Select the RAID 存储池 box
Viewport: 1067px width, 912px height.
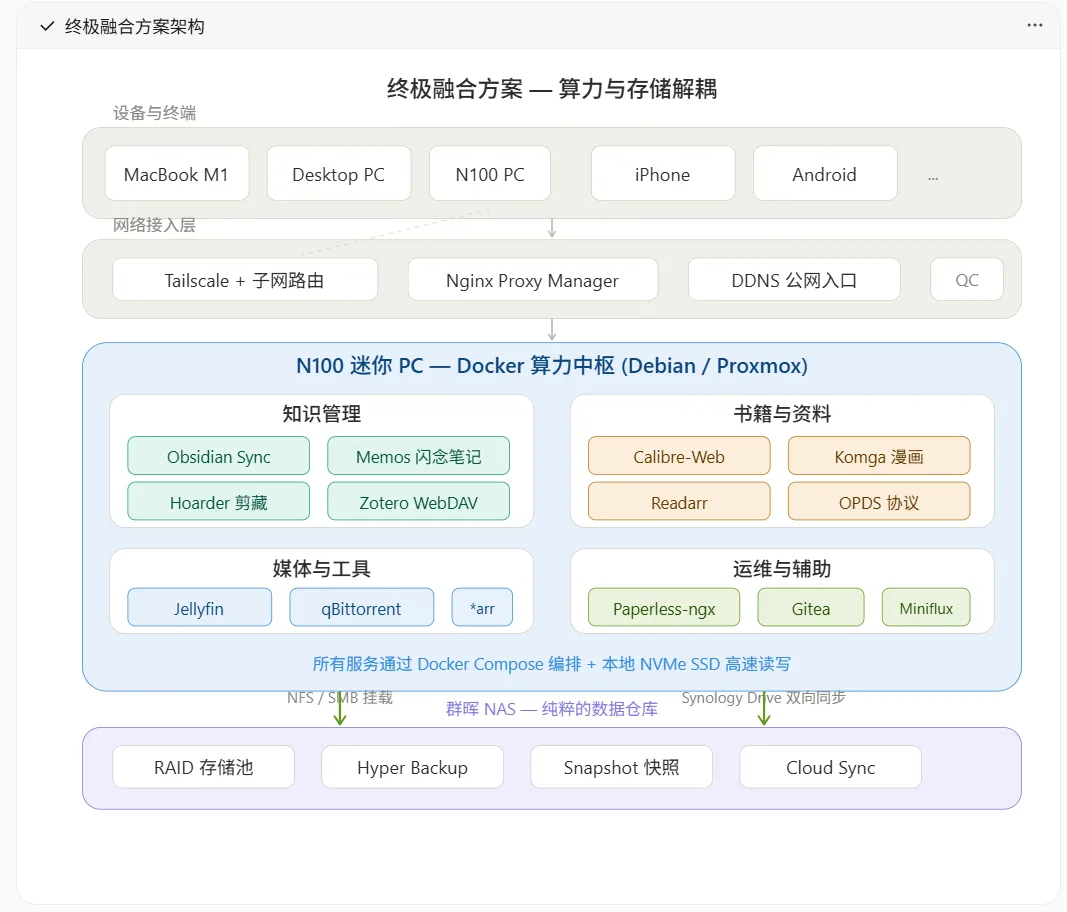203,767
